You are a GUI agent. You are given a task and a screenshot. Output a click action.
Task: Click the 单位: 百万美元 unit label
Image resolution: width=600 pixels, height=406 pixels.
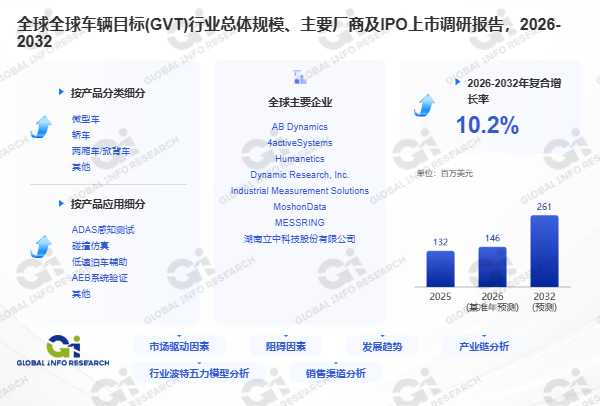(x=445, y=173)
